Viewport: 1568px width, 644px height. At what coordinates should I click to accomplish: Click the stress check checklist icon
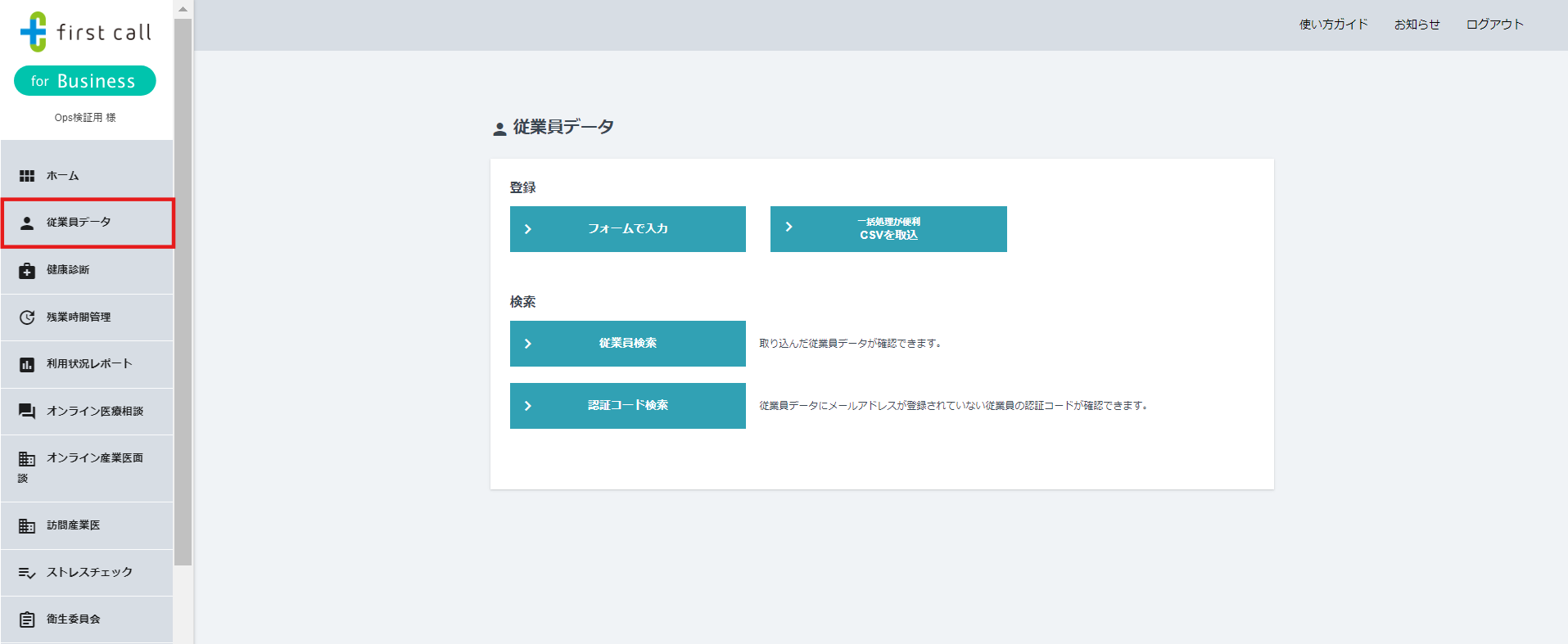27,573
